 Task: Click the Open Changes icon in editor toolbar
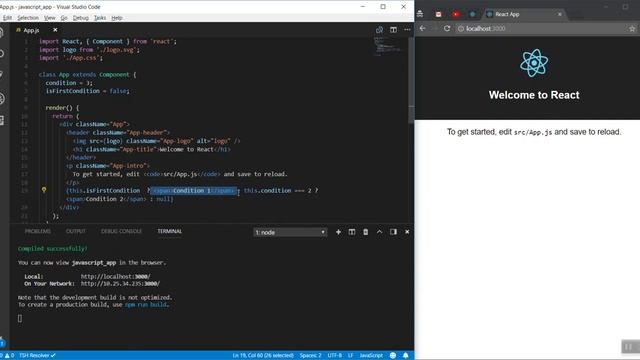coord(379,30)
